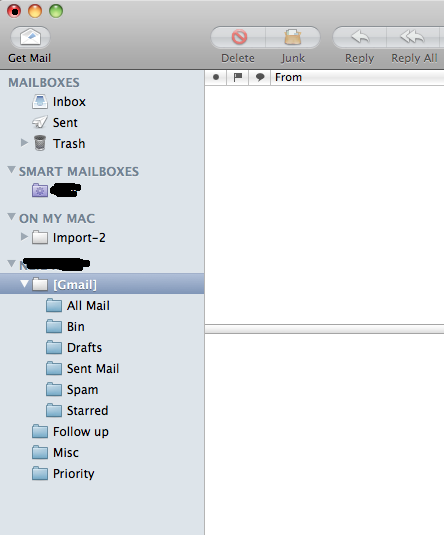This screenshot has height=535, width=444.
Task: Collapse the [Gmail] folder triangle
Action: [x=24, y=284]
